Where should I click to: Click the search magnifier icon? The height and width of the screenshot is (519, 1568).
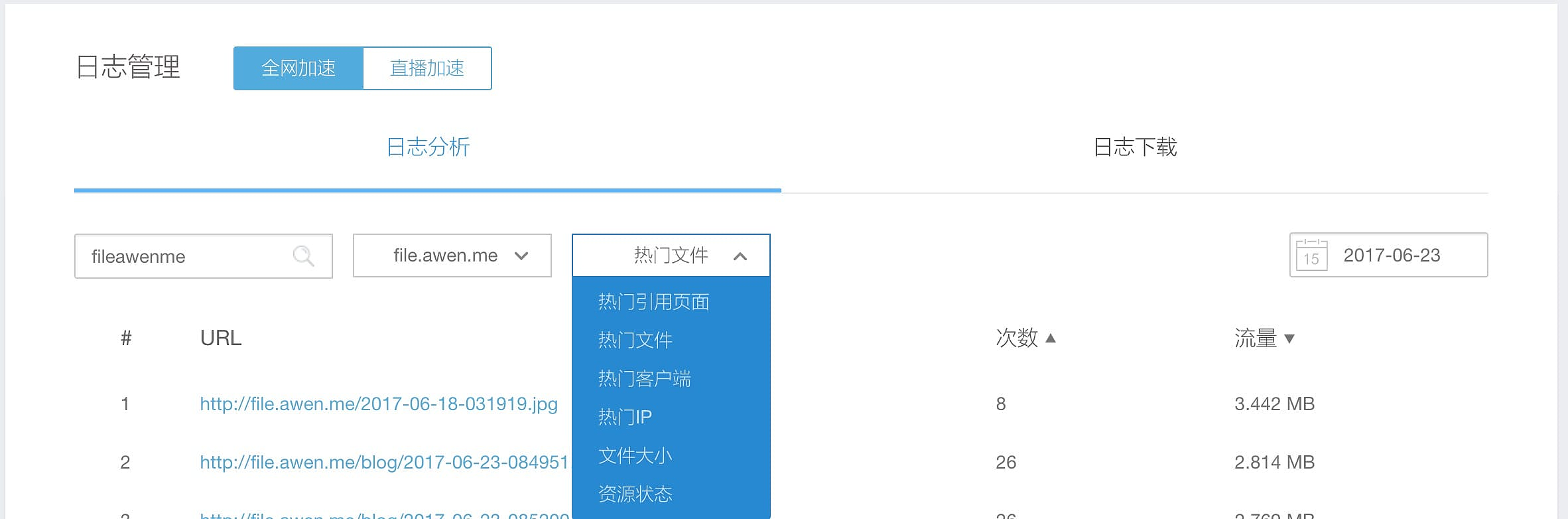click(303, 256)
